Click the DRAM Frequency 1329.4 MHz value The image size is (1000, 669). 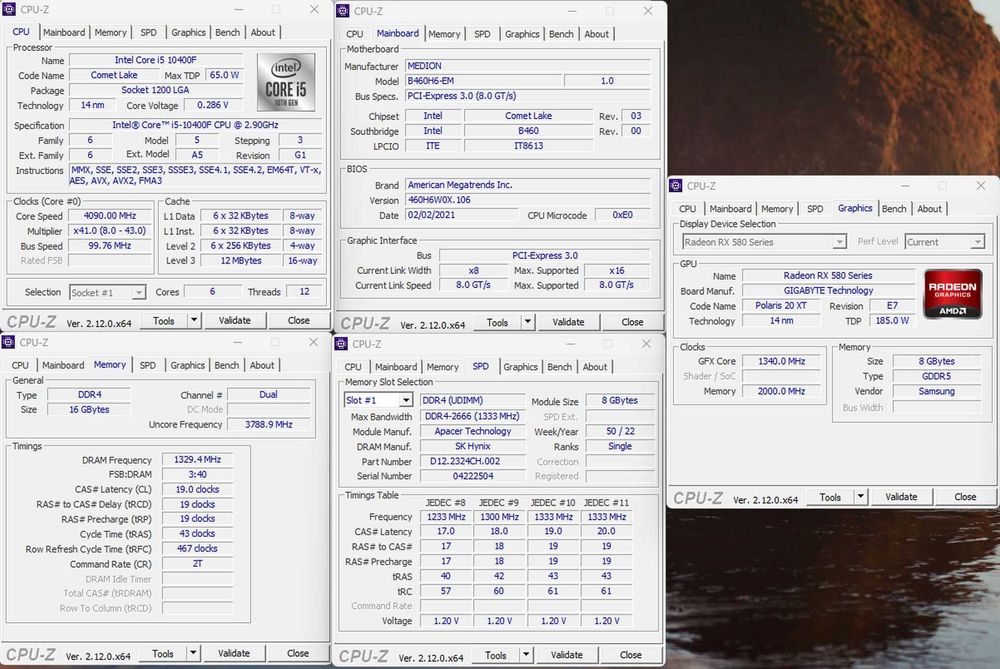coord(197,459)
